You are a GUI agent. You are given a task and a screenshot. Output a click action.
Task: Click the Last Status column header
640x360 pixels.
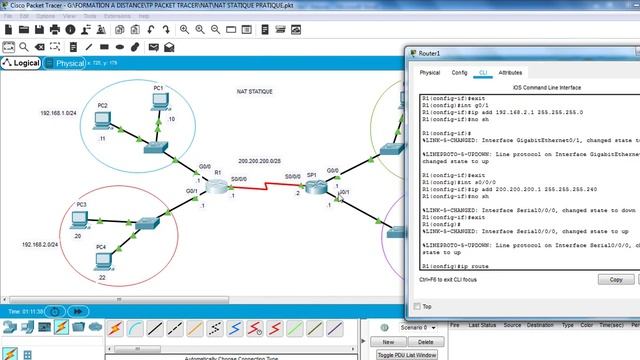point(482,325)
